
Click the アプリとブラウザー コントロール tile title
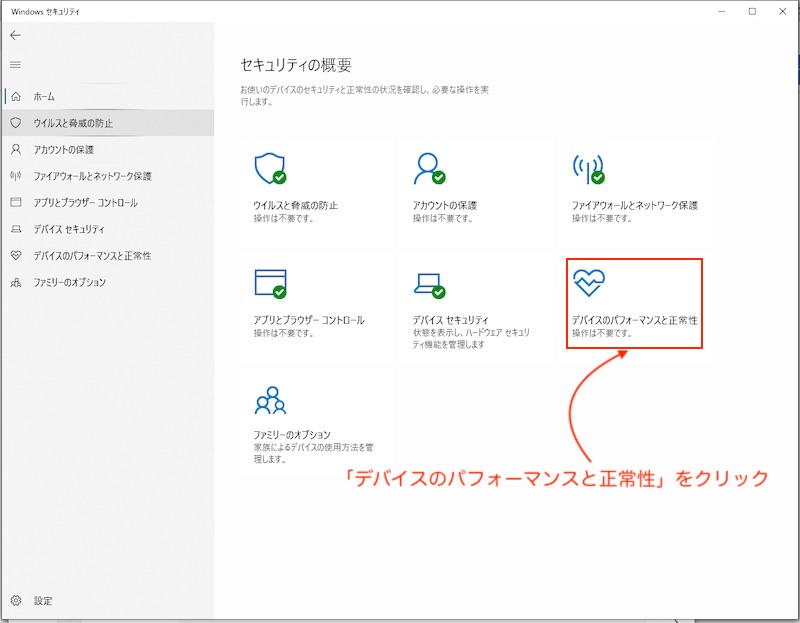pos(309,320)
